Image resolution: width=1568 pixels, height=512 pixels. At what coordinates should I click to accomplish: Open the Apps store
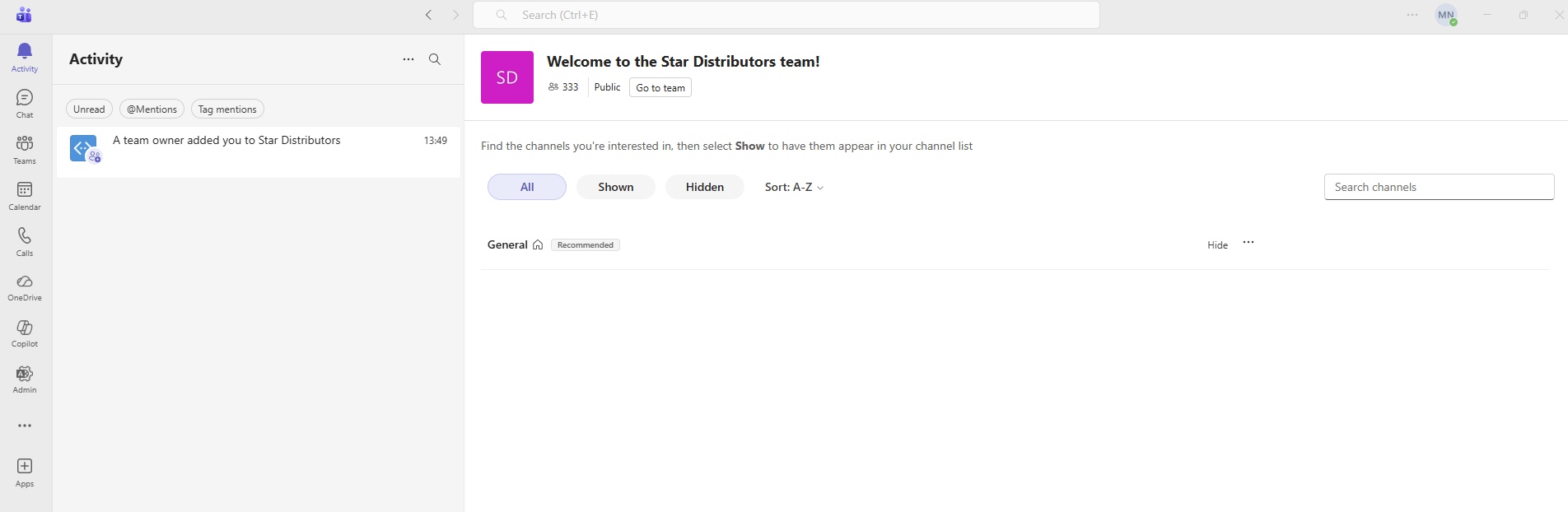pos(25,472)
